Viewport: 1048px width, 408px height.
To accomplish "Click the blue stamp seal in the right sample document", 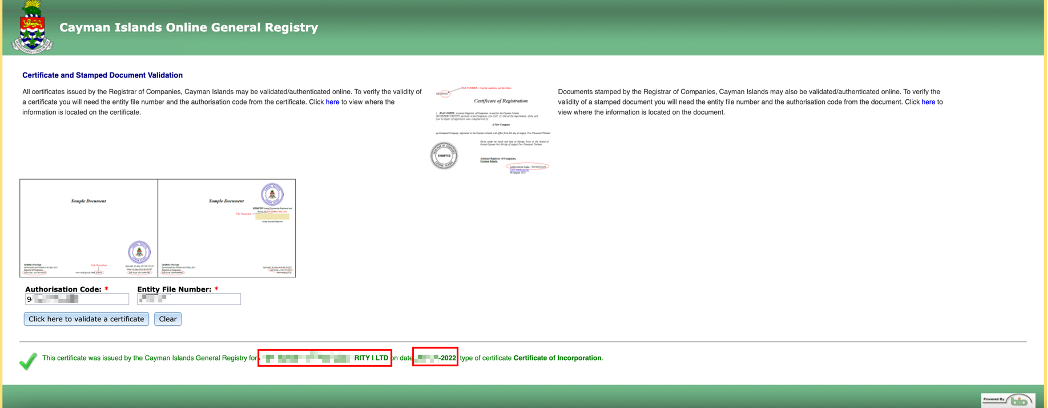I will 269,194.
